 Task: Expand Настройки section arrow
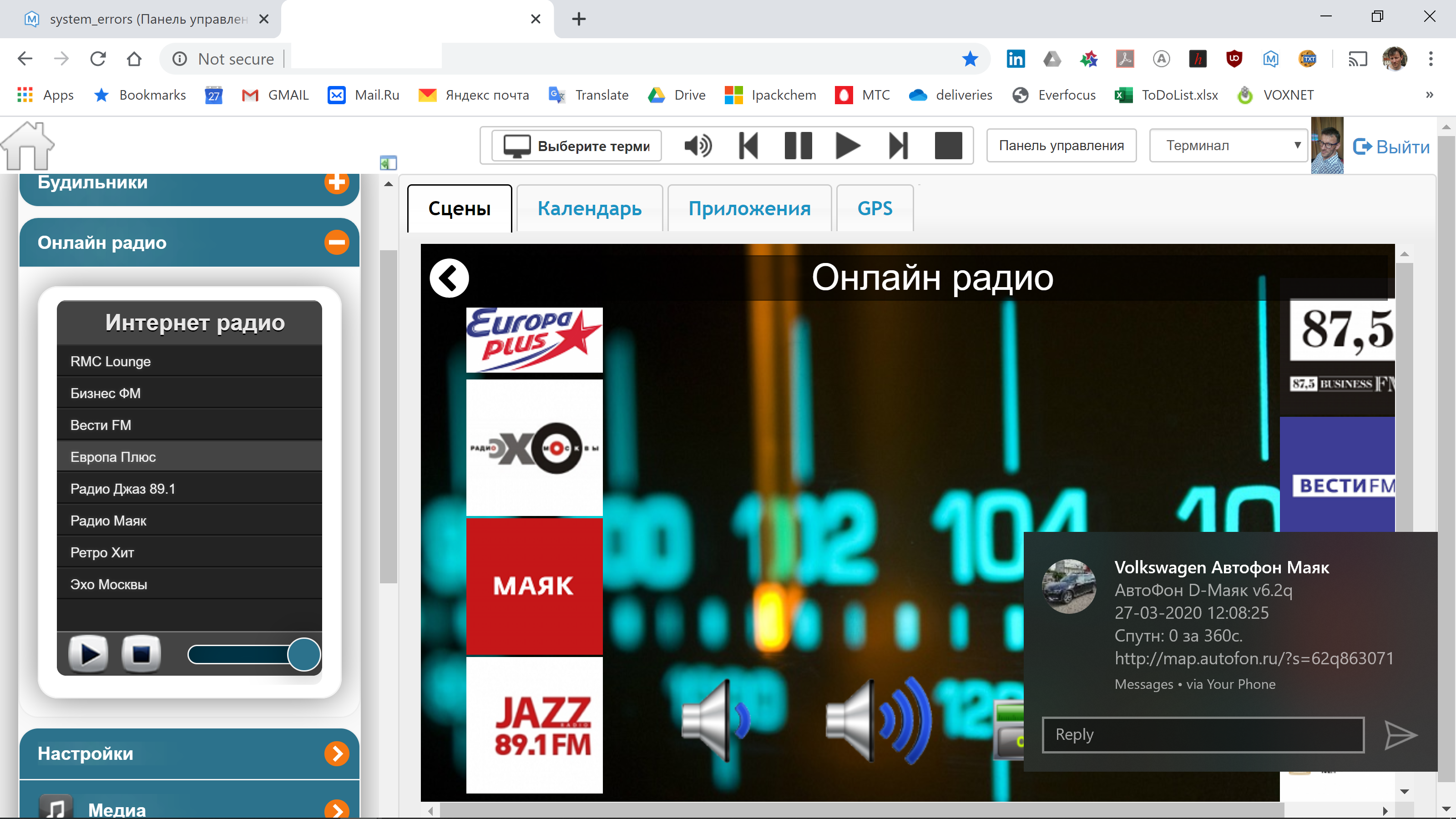339,754
